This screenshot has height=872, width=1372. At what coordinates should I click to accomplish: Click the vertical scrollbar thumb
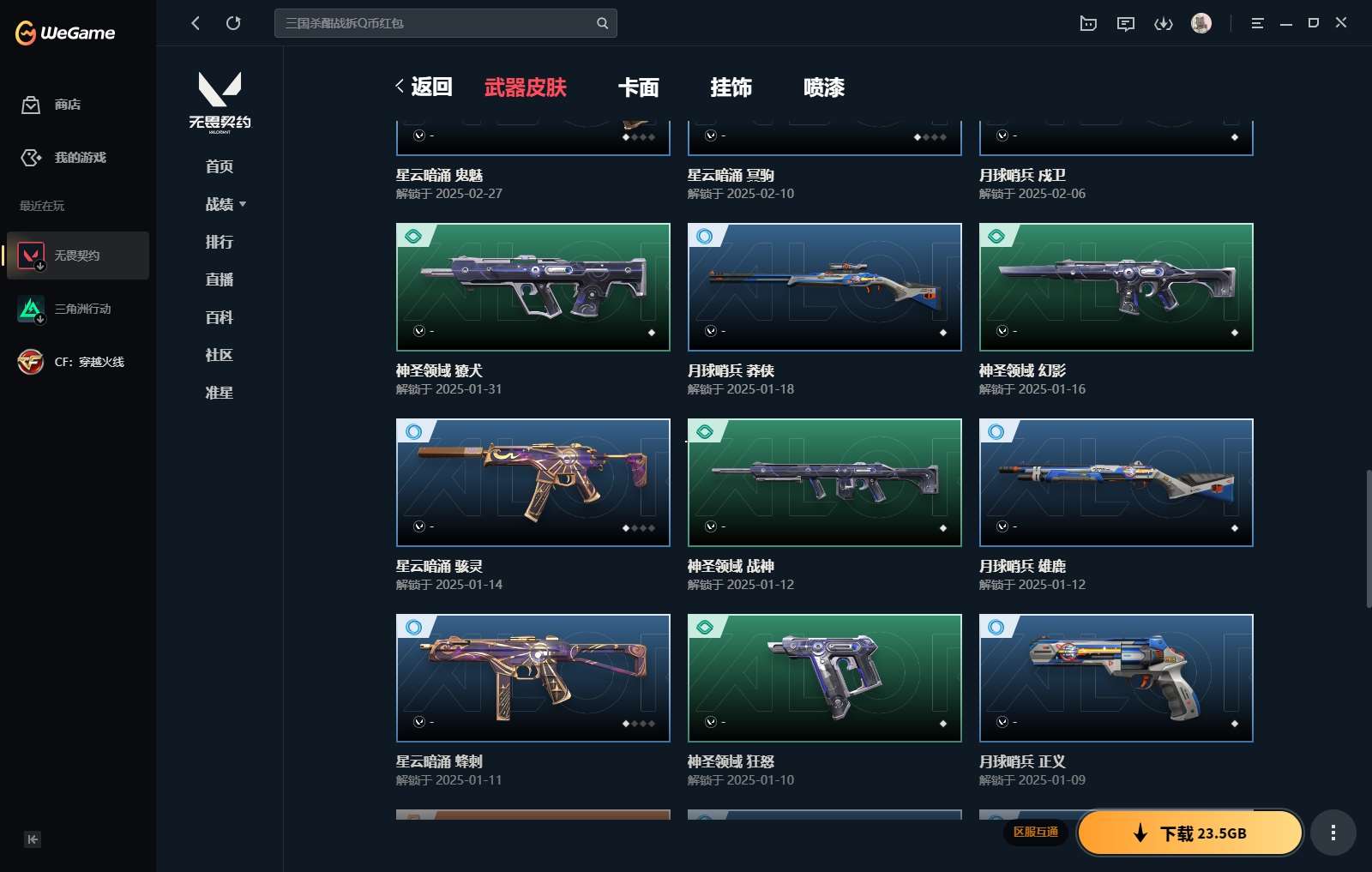pyautogui.click(x=1369, y=538)
